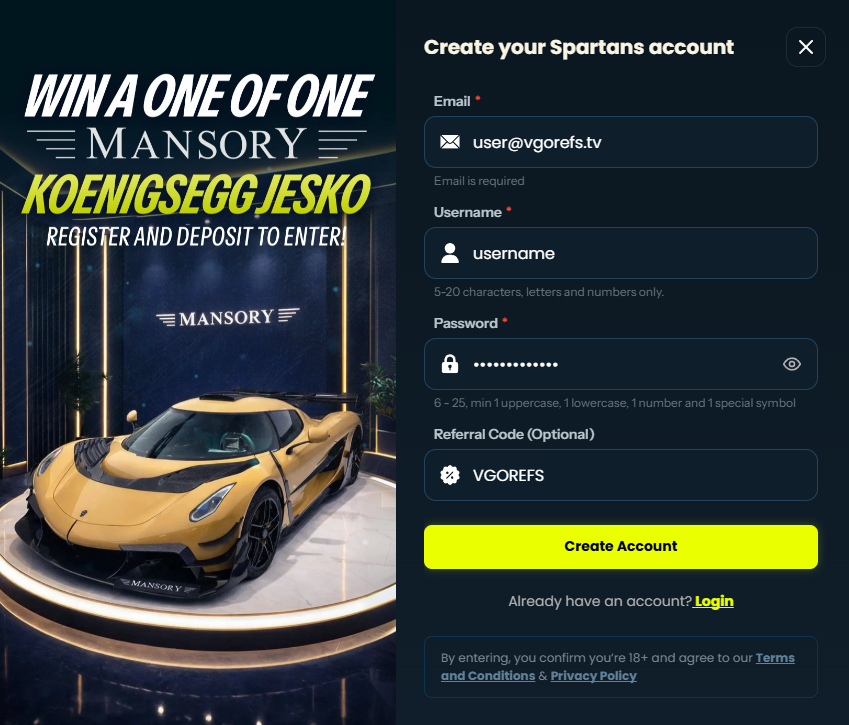Click the padlock icon in Password field
The width and height of the screenshot is (849, 725).
[449, 364]
